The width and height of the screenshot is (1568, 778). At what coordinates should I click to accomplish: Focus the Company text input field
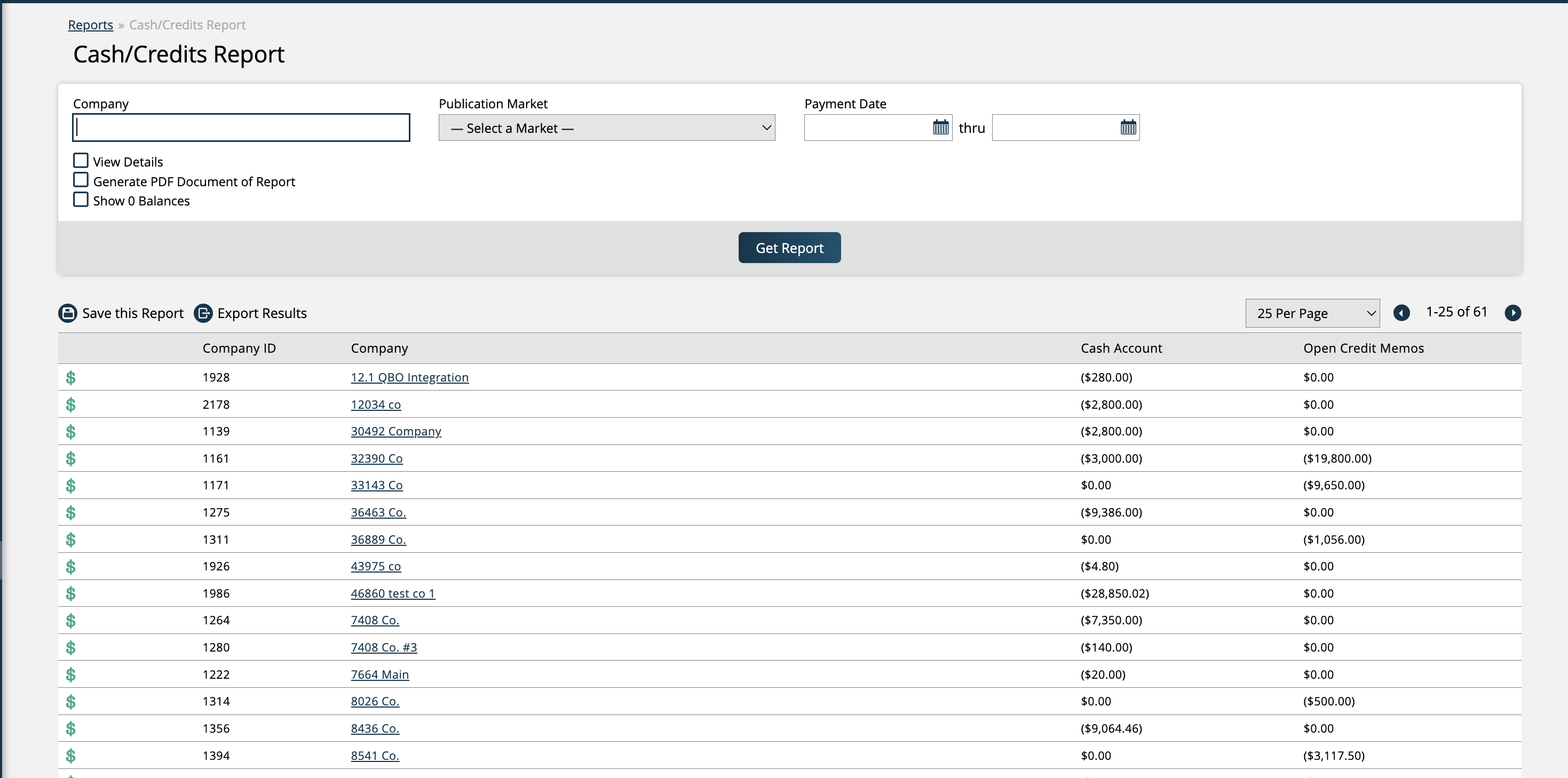(241, 128)
